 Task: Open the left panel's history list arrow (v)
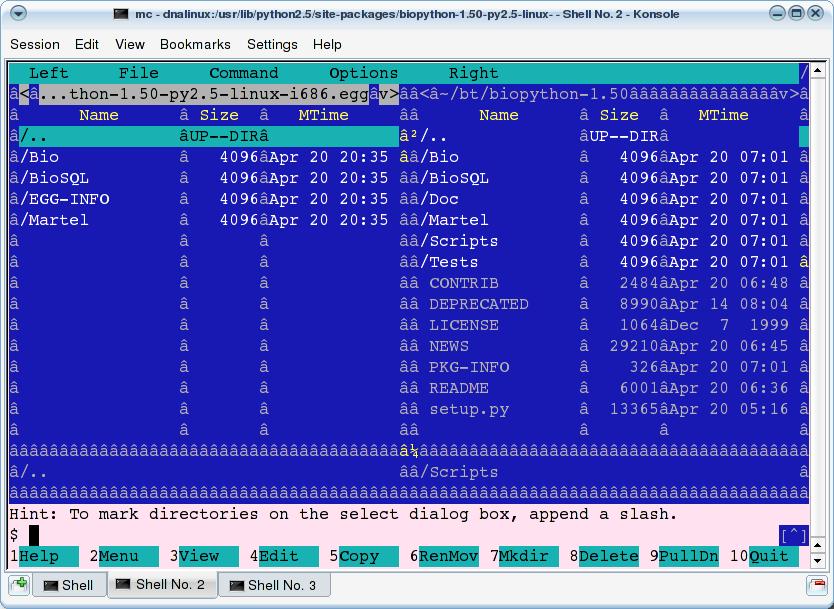pos(384,94)
